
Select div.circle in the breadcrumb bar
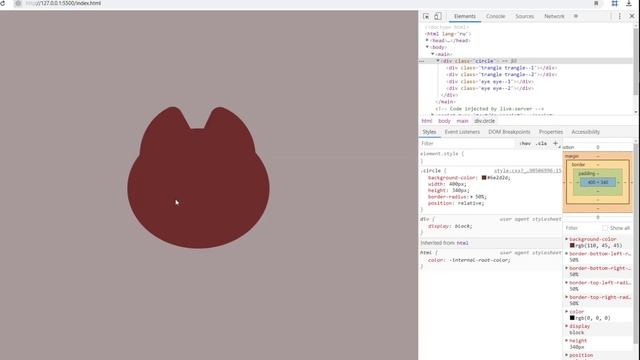pyautogui.click(x=484, y=121)
